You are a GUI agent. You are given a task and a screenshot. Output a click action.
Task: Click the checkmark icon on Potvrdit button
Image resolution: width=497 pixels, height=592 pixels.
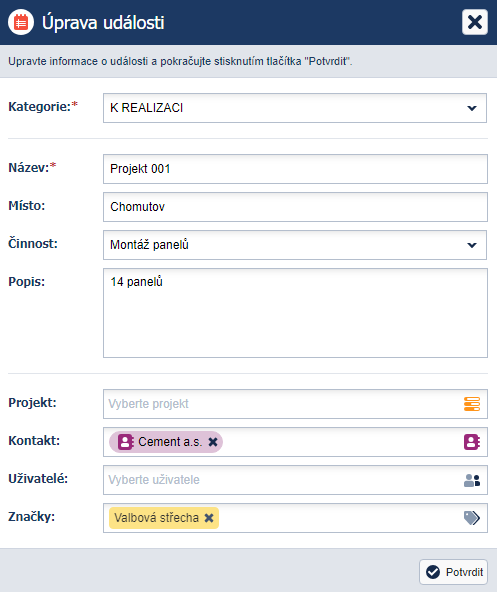[x=433, y=572]
